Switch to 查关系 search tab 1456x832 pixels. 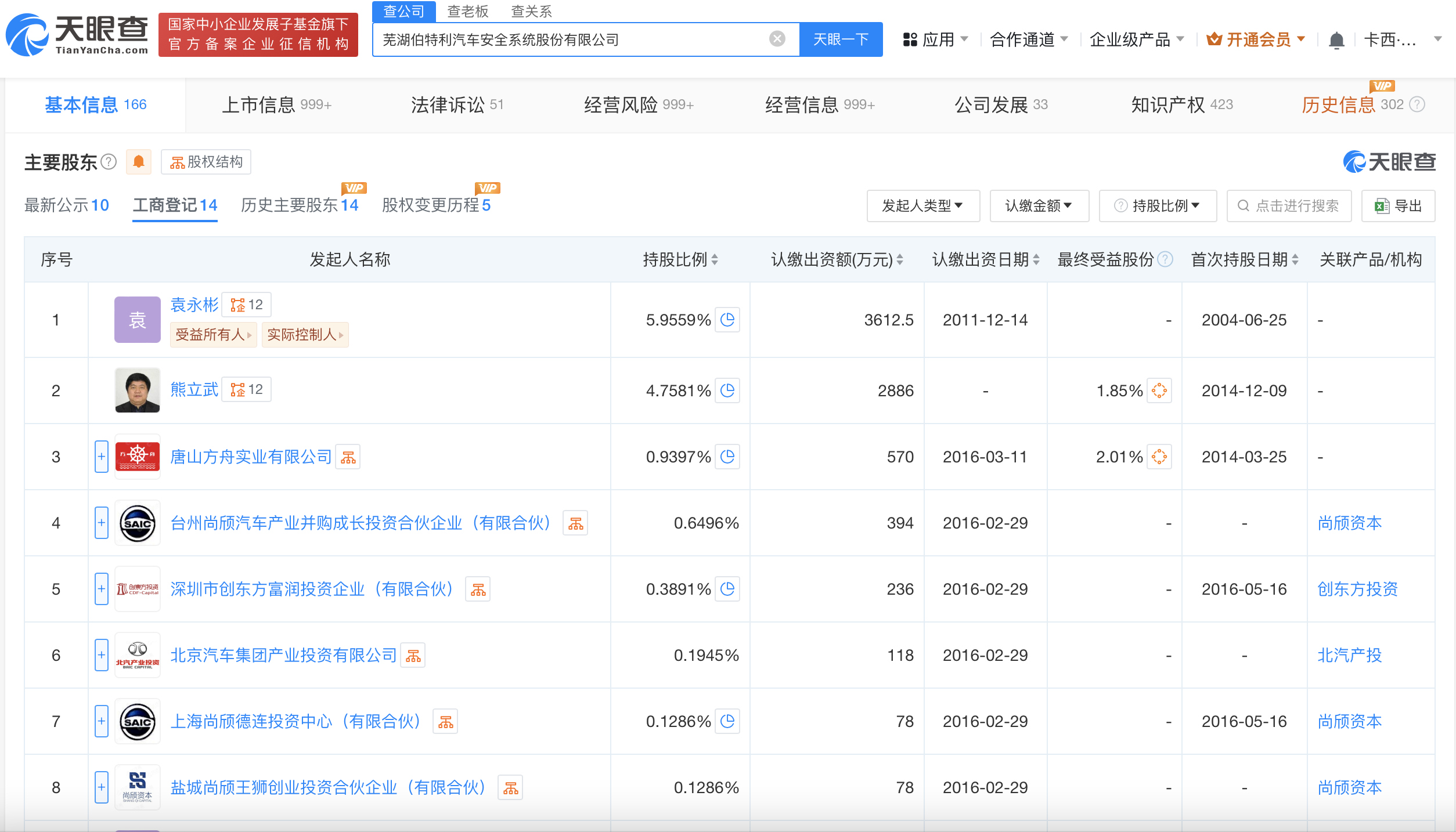click(x=531, y=11)
